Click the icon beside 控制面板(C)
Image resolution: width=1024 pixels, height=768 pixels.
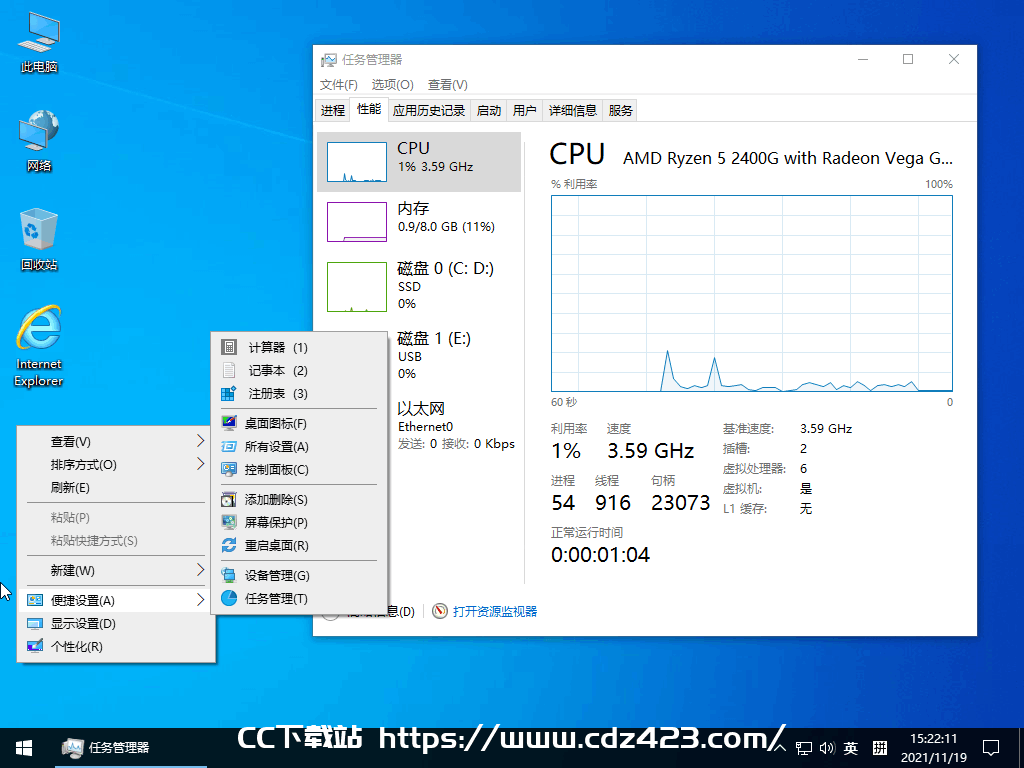[229, 470]
